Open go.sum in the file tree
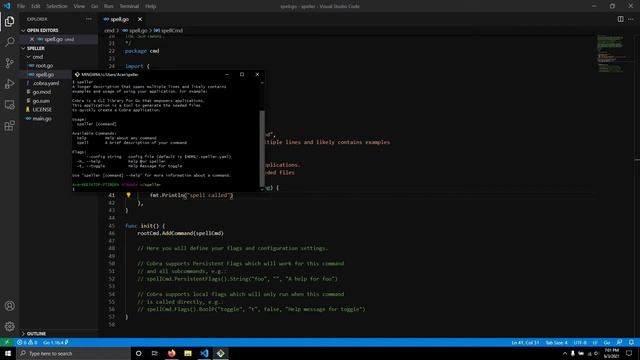Screen dimensions: 640x360 [x=41, y=101]
